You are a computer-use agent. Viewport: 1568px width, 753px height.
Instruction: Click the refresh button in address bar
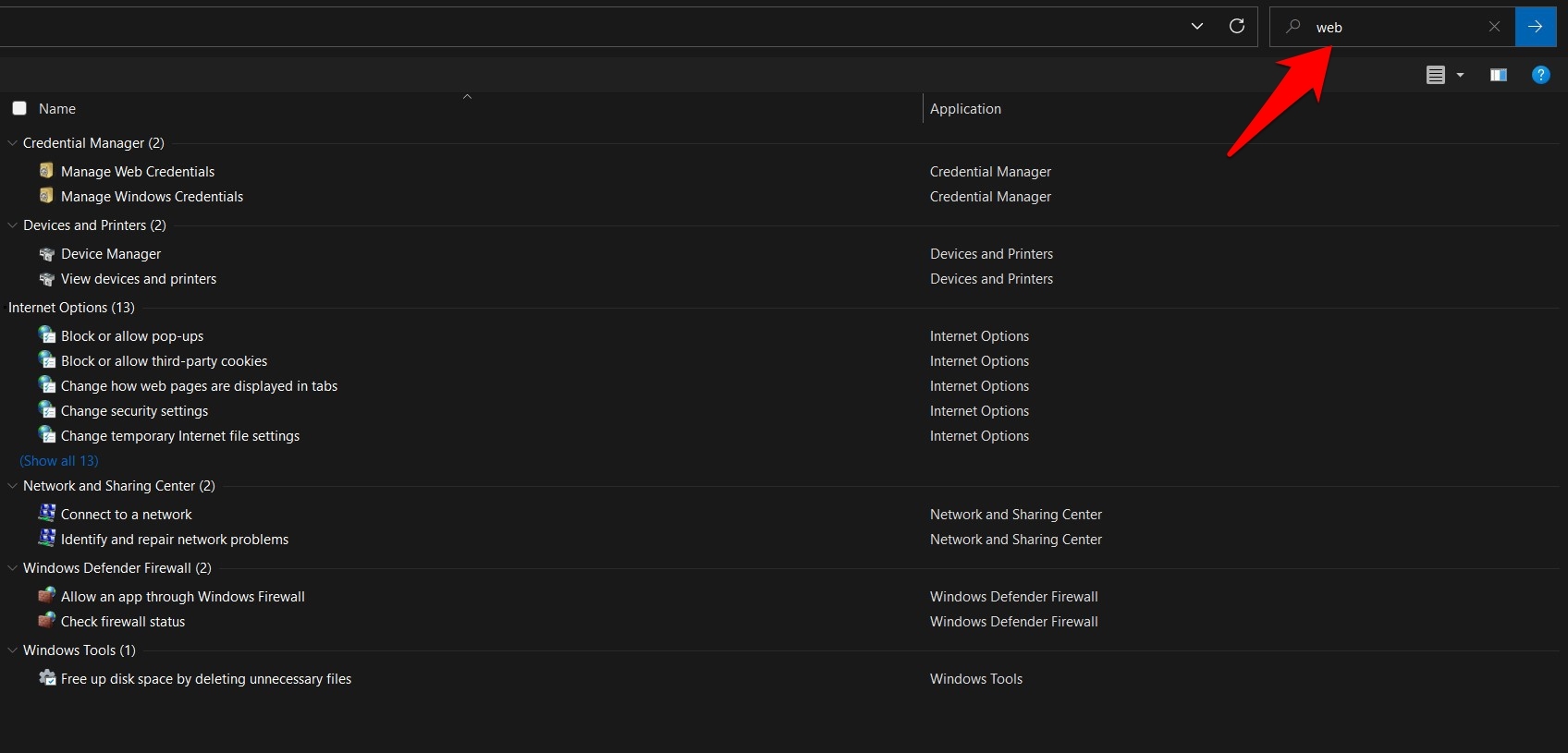tap(1236, 26)
